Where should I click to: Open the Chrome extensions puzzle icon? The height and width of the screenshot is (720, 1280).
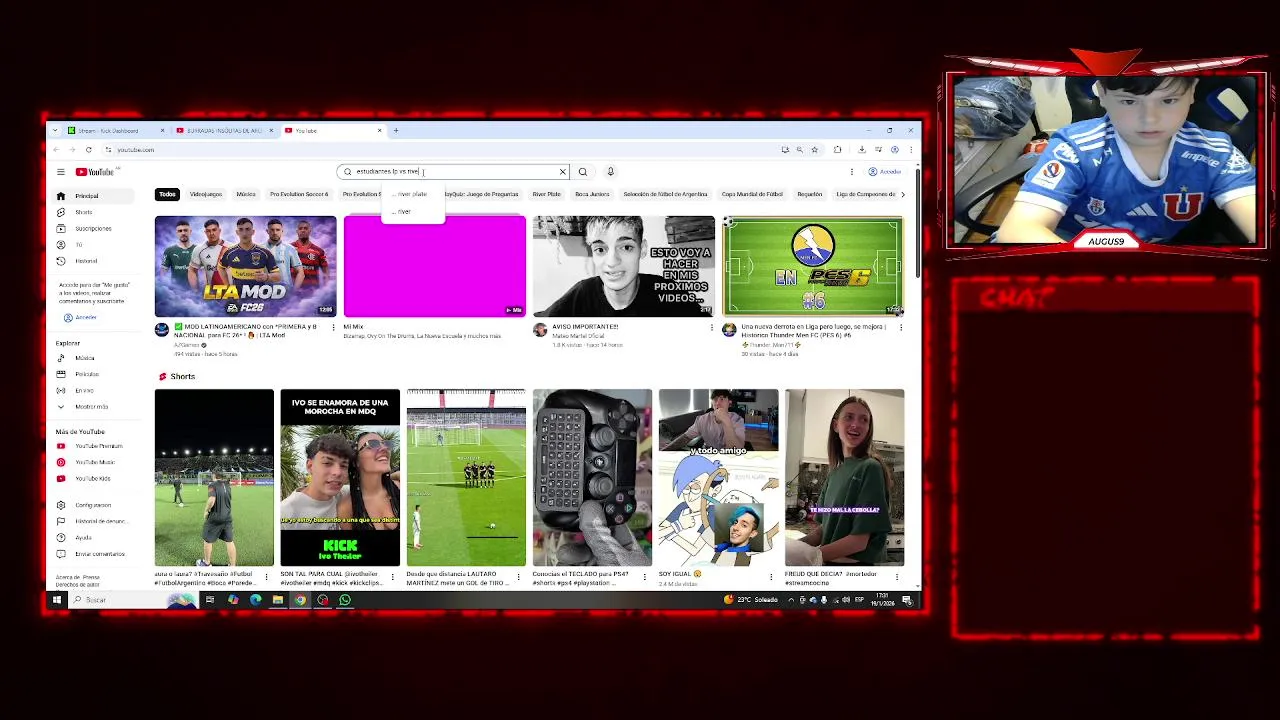(x=837, y=150)
